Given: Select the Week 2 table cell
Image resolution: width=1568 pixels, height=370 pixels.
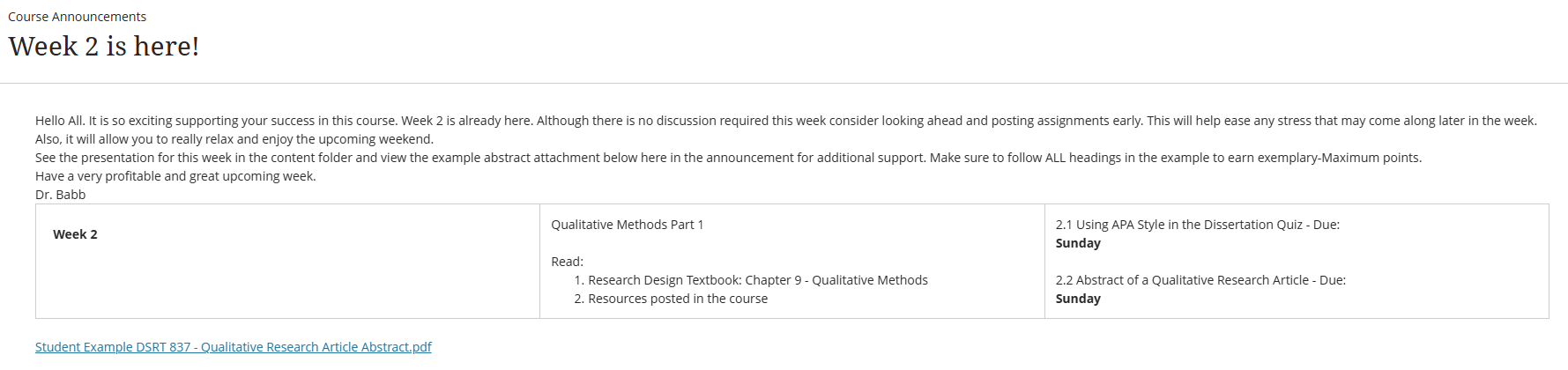Looking at the screenshot, I should tap(287, 262).
